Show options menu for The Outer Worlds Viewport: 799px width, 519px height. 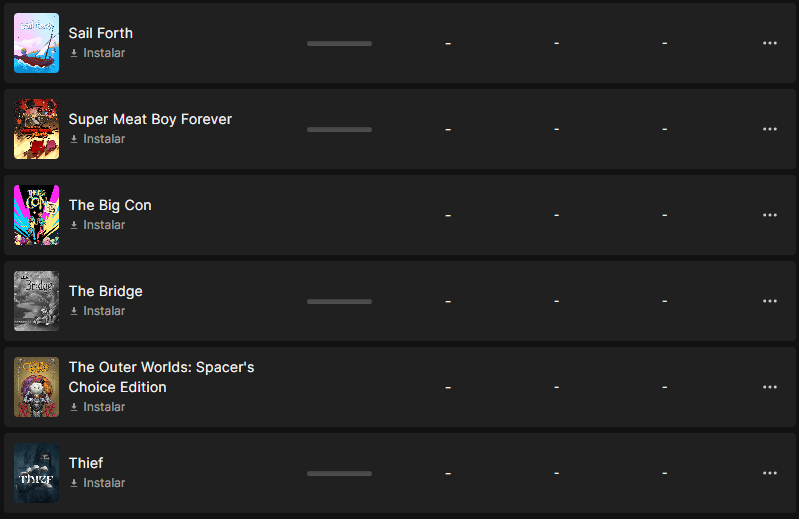[x=769, y=387]
